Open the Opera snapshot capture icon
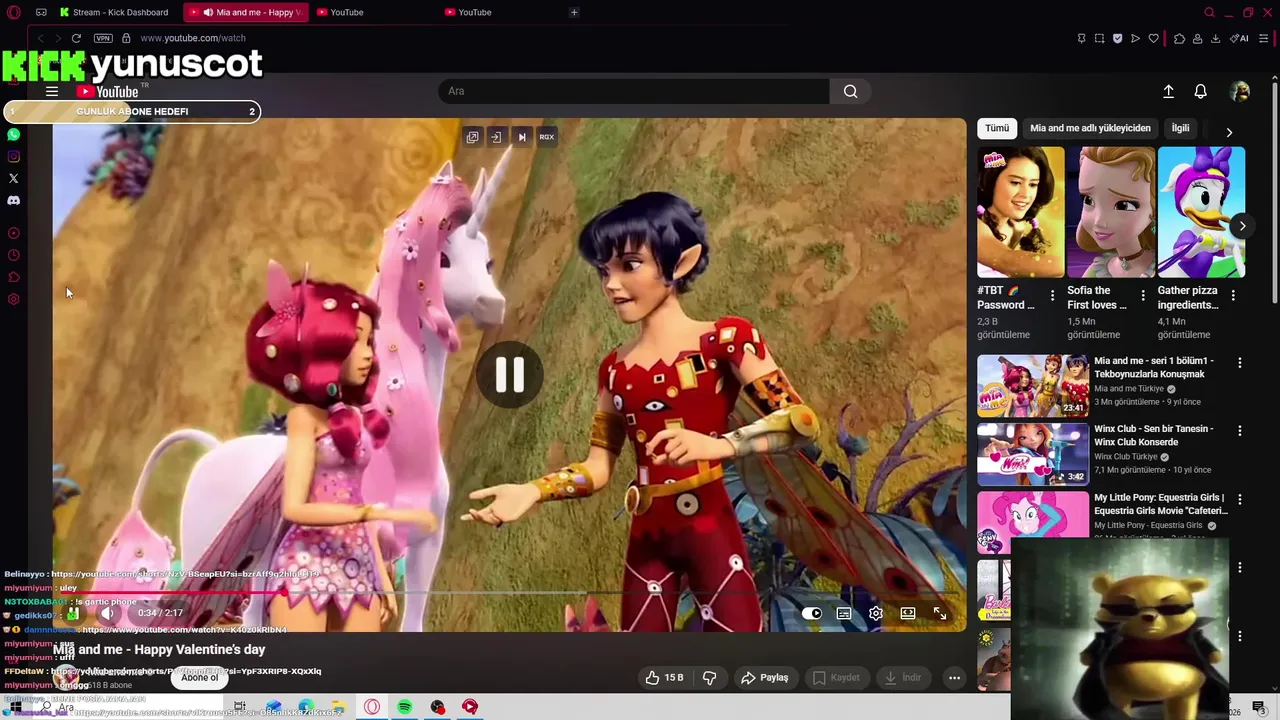Viewport: 1280px width, 720px height. coord(1099,38)
